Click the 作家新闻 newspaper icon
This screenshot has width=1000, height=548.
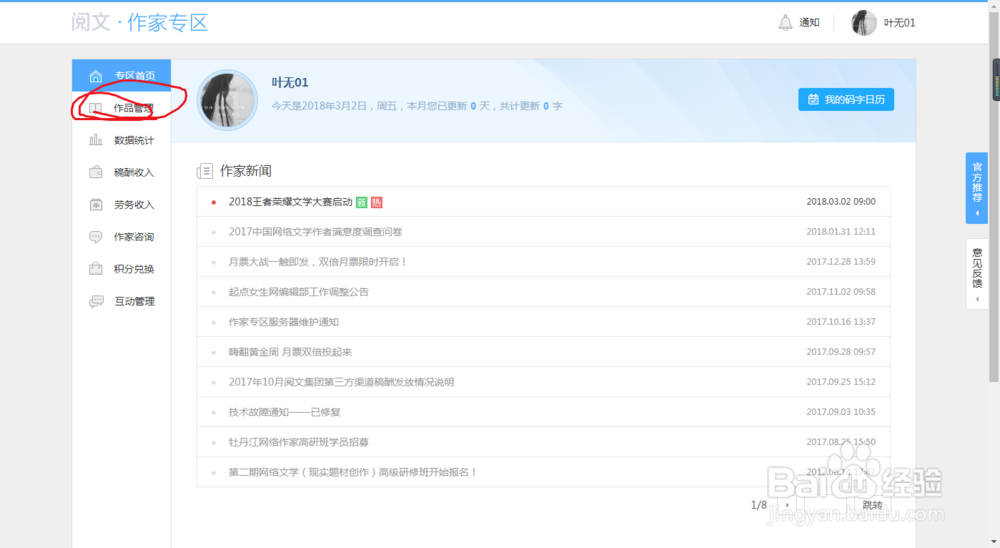coord(205,171)
